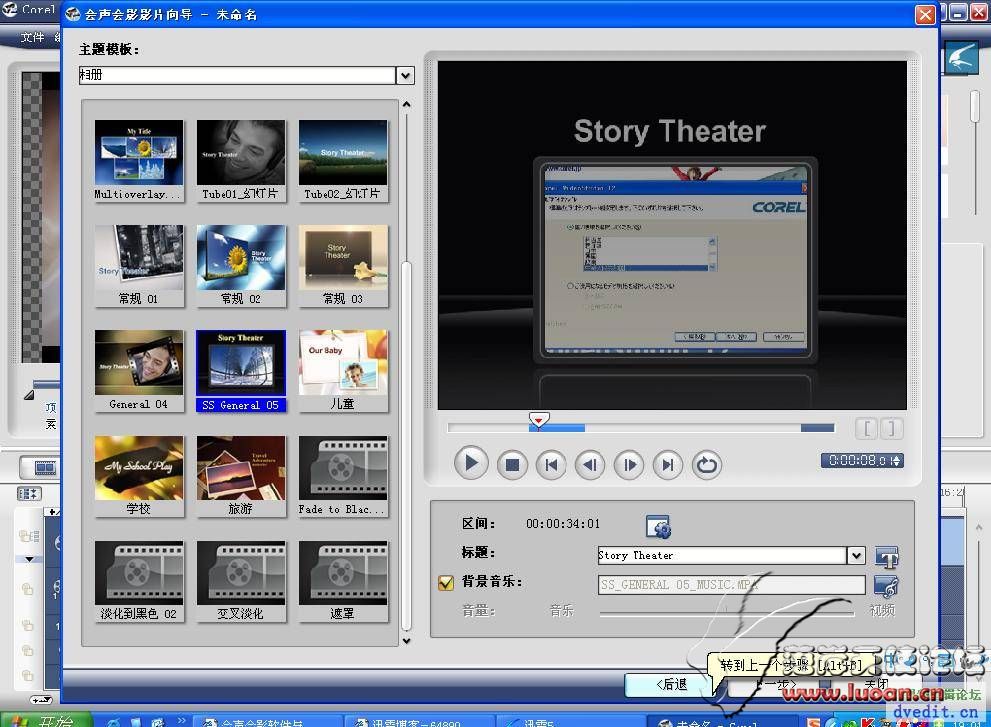Toggle the 背景音乐 checkbox
Screen dimensions: 991x727
click(x=446, y=583)
